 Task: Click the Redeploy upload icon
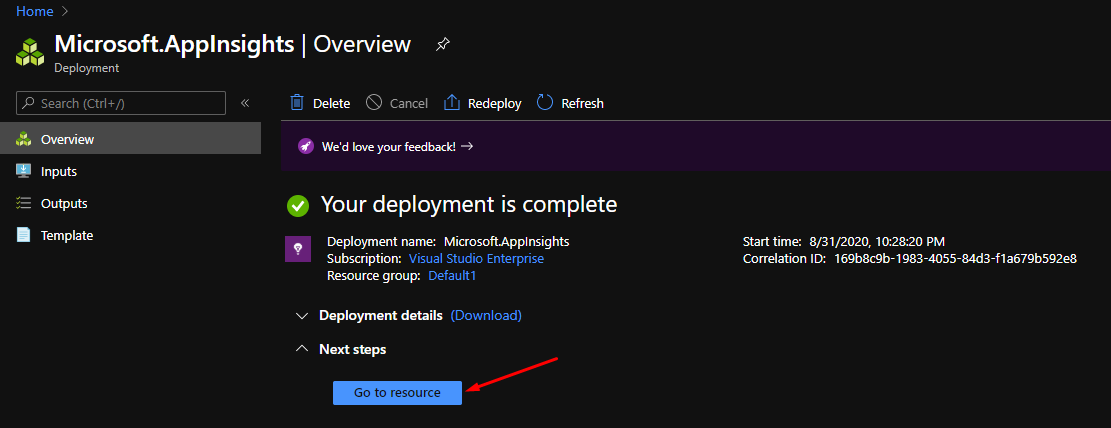pos(451,103)
